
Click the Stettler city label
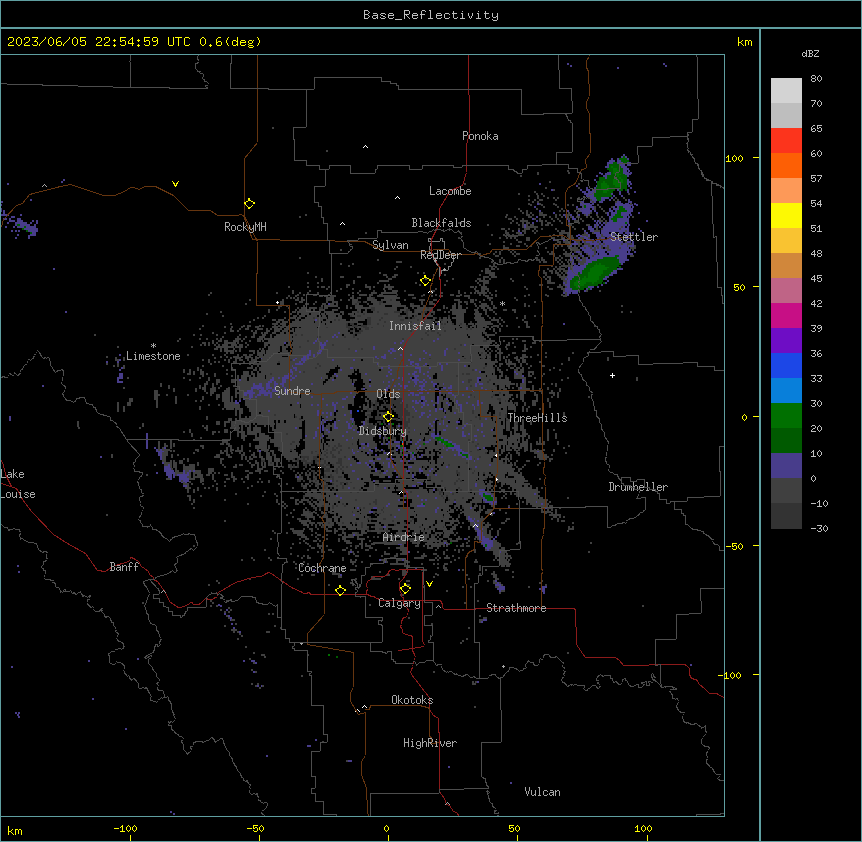(x=634, y=237)
